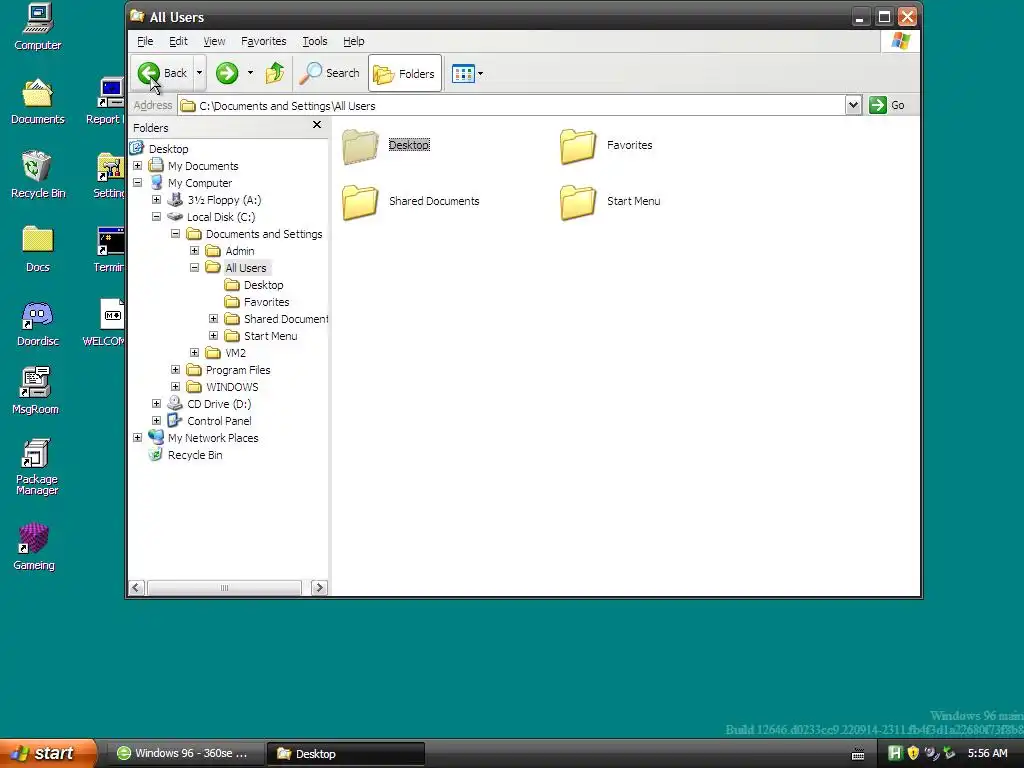Select the MsgRoom desktop shortcut
1024x768 pixels.
coord(35,391)
